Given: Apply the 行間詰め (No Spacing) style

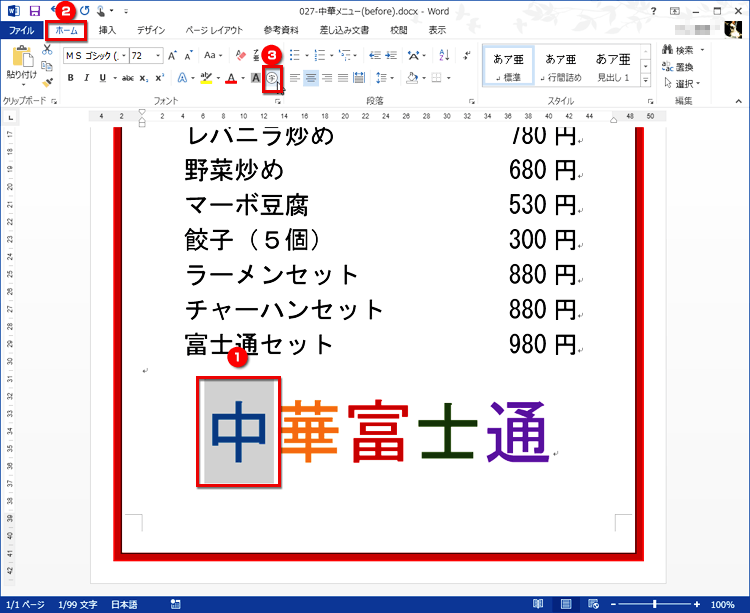Looking at the screenshot, I should [561, 66].
